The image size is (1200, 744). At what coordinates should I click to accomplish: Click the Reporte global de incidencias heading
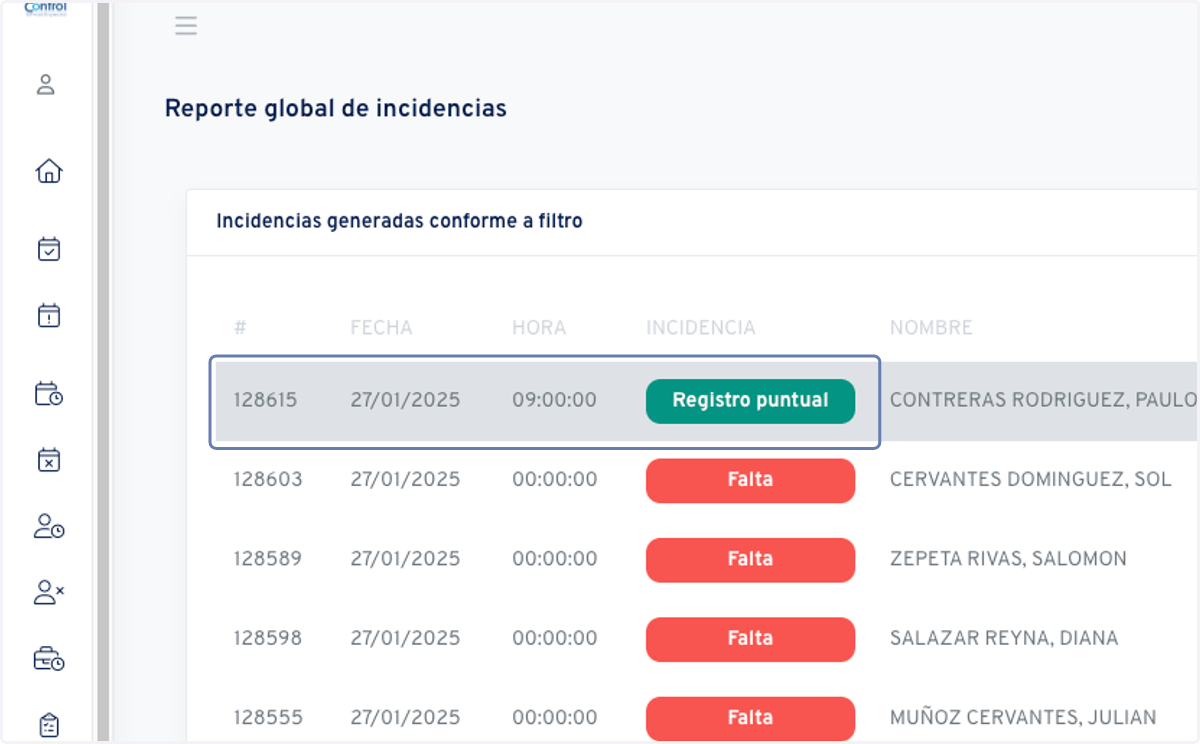pyautogui.click(x=336, y=108)
